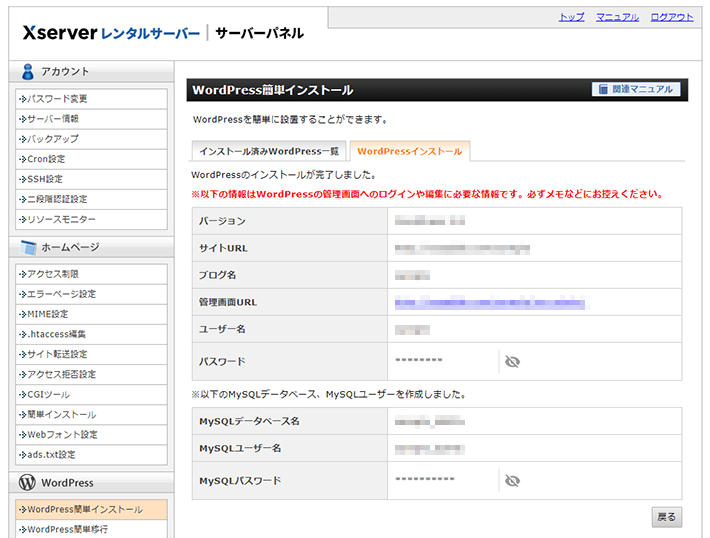This screenshot has height=538, width=710.
Task: Click the homepage section icon
Action: 28,247
